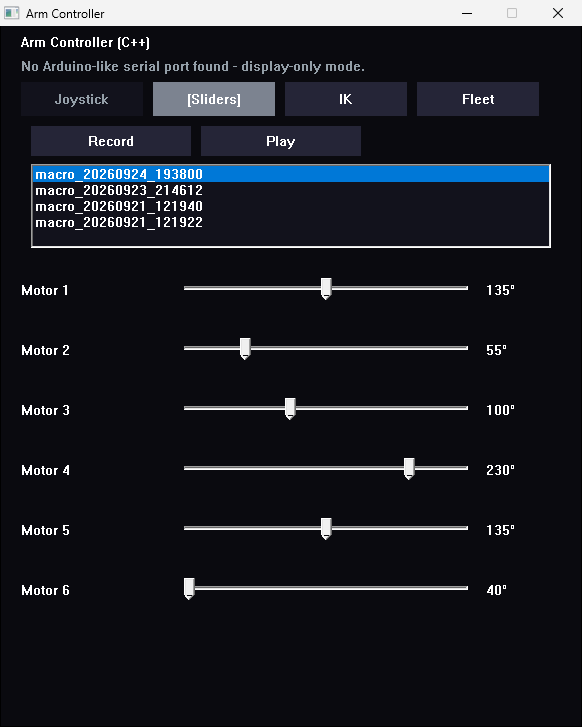Play the selected macro
The image size is (582, 727).
click(281, 141)
